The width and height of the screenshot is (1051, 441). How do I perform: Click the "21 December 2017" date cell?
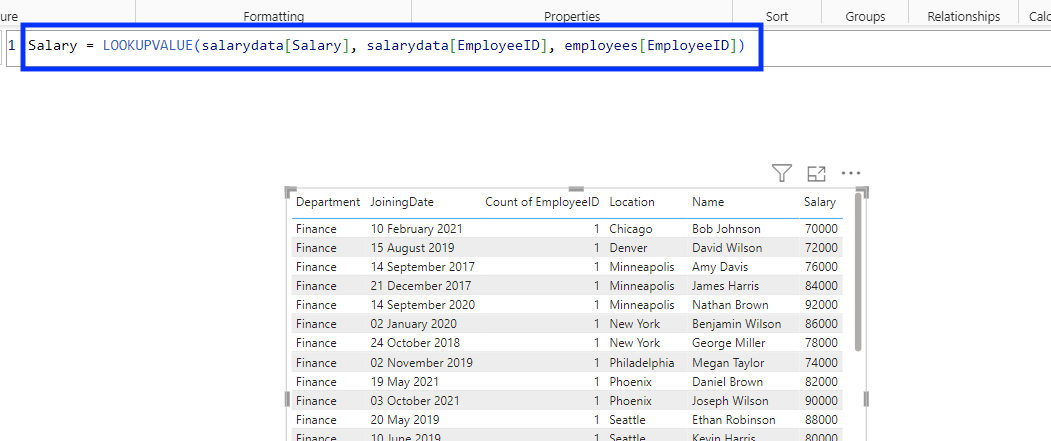tap(421, 286)
